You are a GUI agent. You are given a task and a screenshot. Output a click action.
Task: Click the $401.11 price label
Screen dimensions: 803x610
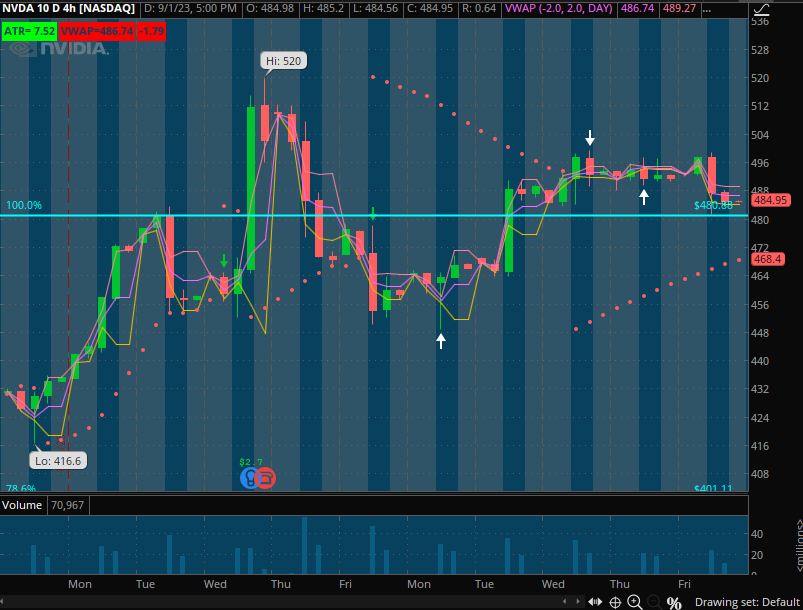(713, 488)
